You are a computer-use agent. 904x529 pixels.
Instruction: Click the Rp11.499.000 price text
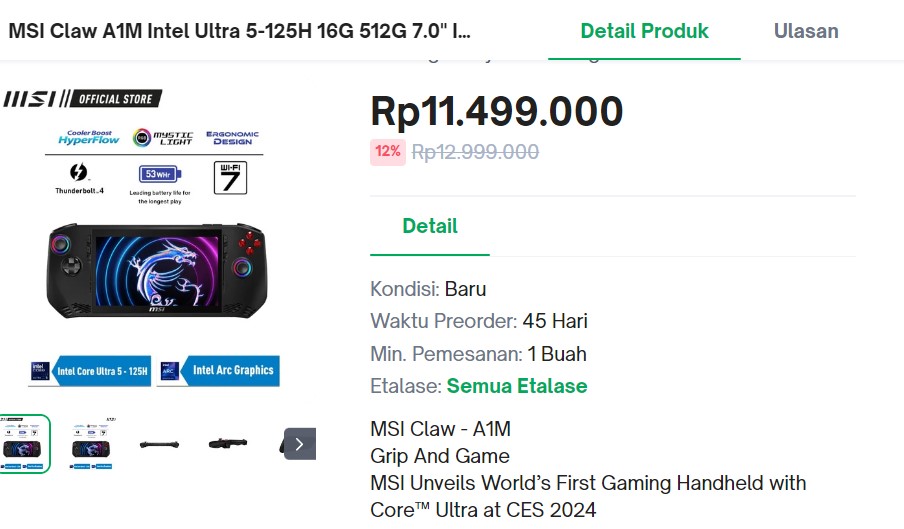[x=497, y=111]
